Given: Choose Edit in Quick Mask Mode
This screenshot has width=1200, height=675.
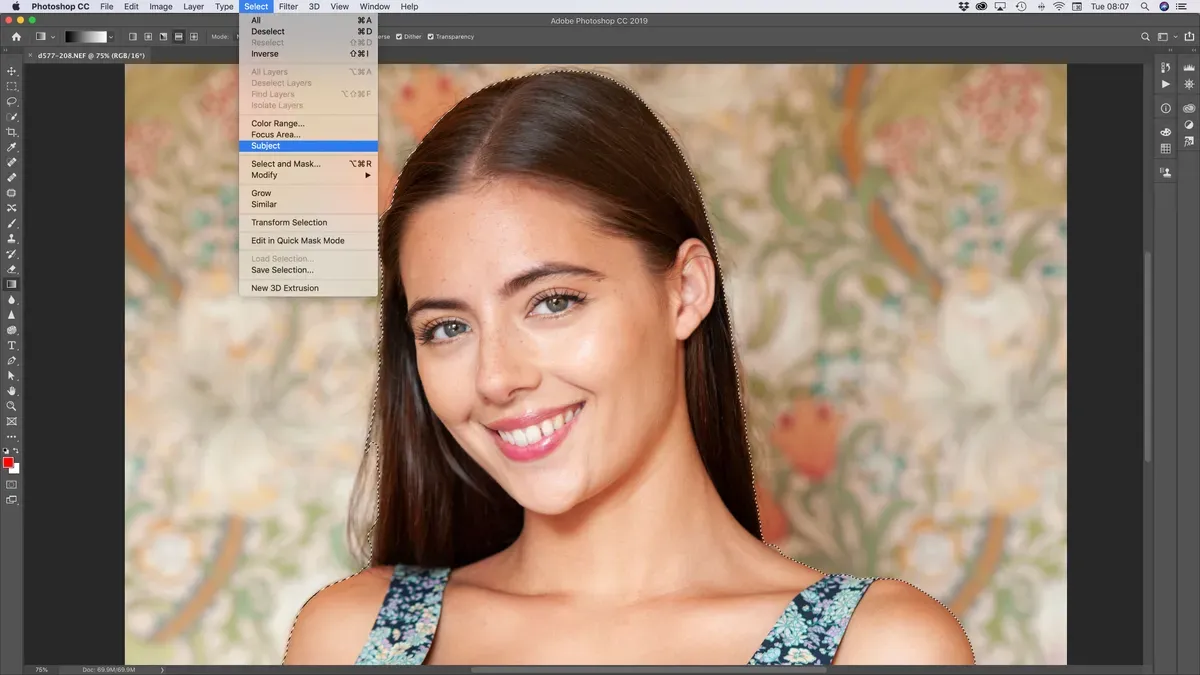Looking at the screenshot, I should click(x=308, y=241).
